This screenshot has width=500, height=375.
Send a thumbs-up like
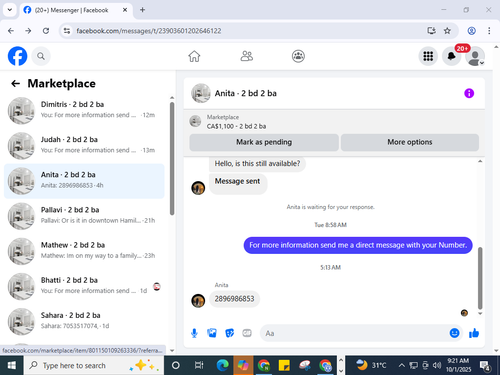pyautogui.click(x=474, y=333)
